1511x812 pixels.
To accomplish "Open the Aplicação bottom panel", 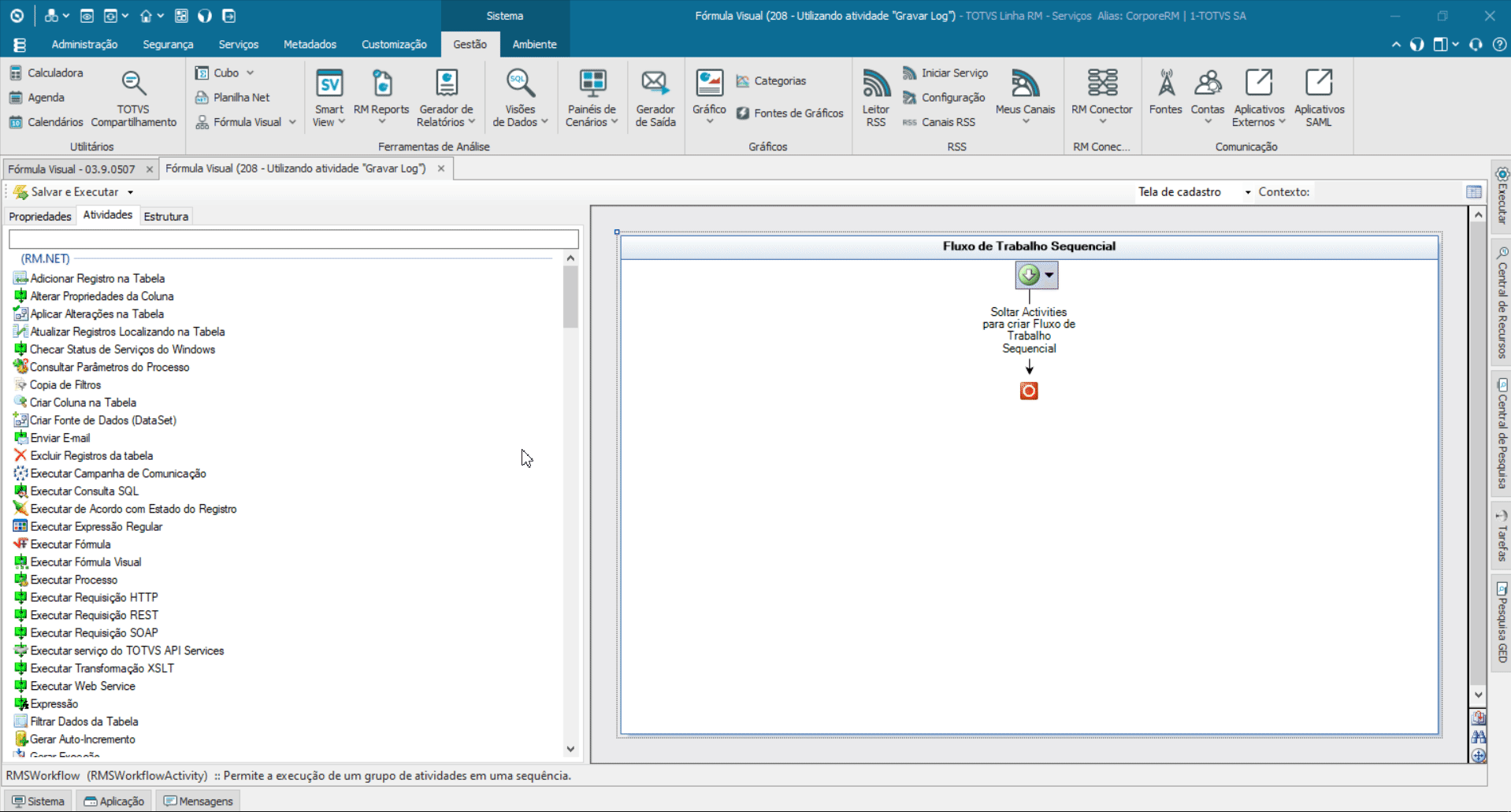I will click(114, 801).
